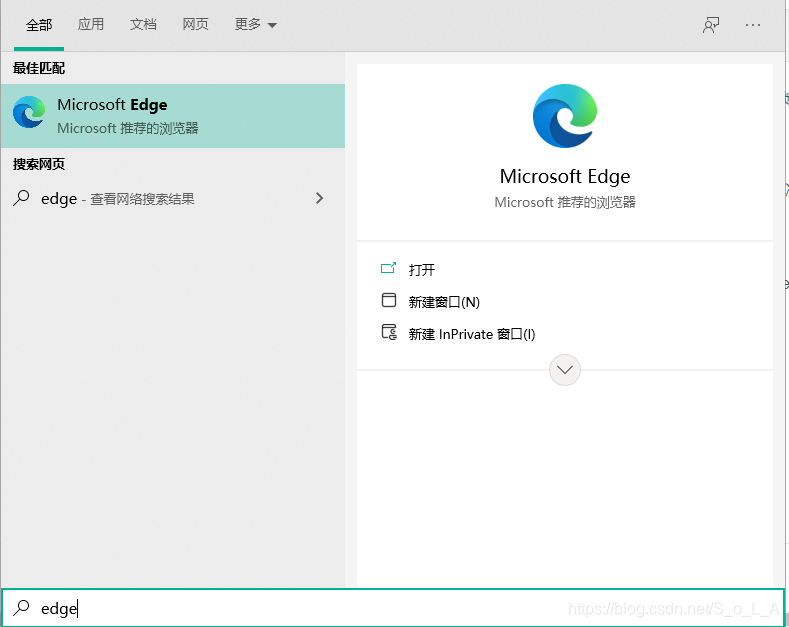The image size is (789, 627).
Task: Click Microsoft Edge title in details pane
Action: tap(565, 177)
